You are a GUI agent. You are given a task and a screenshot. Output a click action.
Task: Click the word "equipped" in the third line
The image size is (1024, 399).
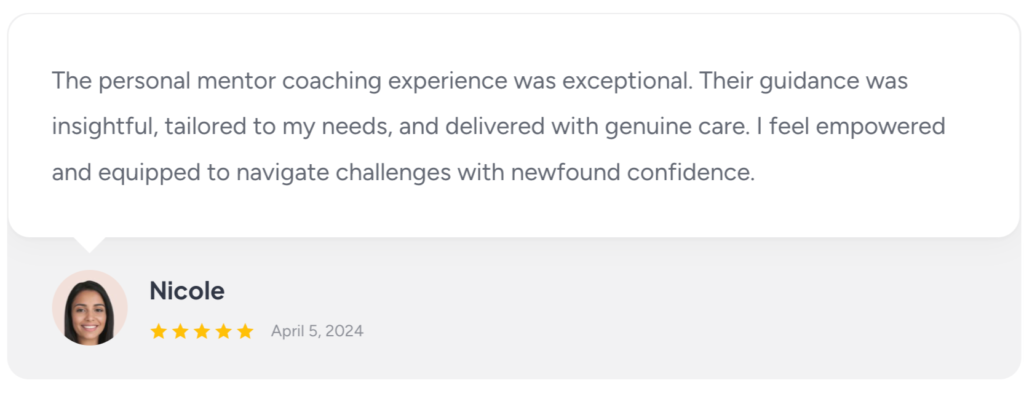point(148,174)
